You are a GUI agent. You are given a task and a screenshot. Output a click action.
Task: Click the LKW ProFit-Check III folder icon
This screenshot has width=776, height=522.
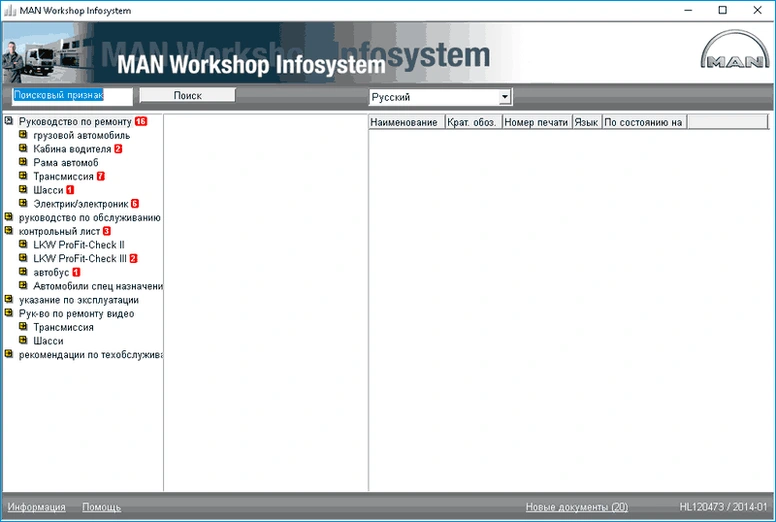[23, 258]
